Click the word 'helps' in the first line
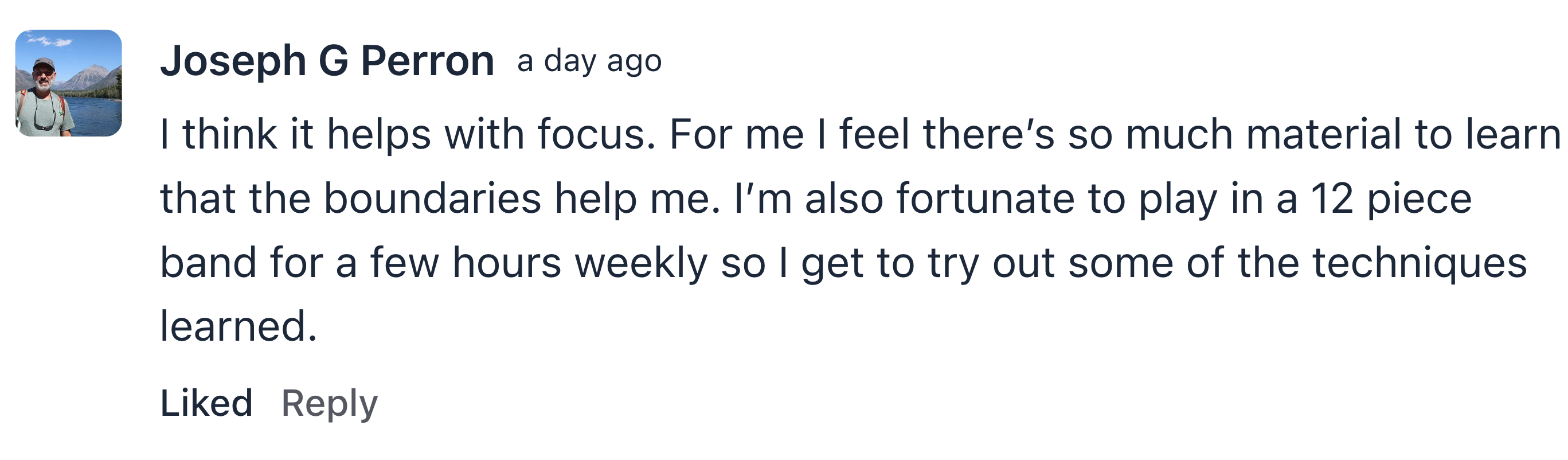1568x460 pixels. pos(379,134)
